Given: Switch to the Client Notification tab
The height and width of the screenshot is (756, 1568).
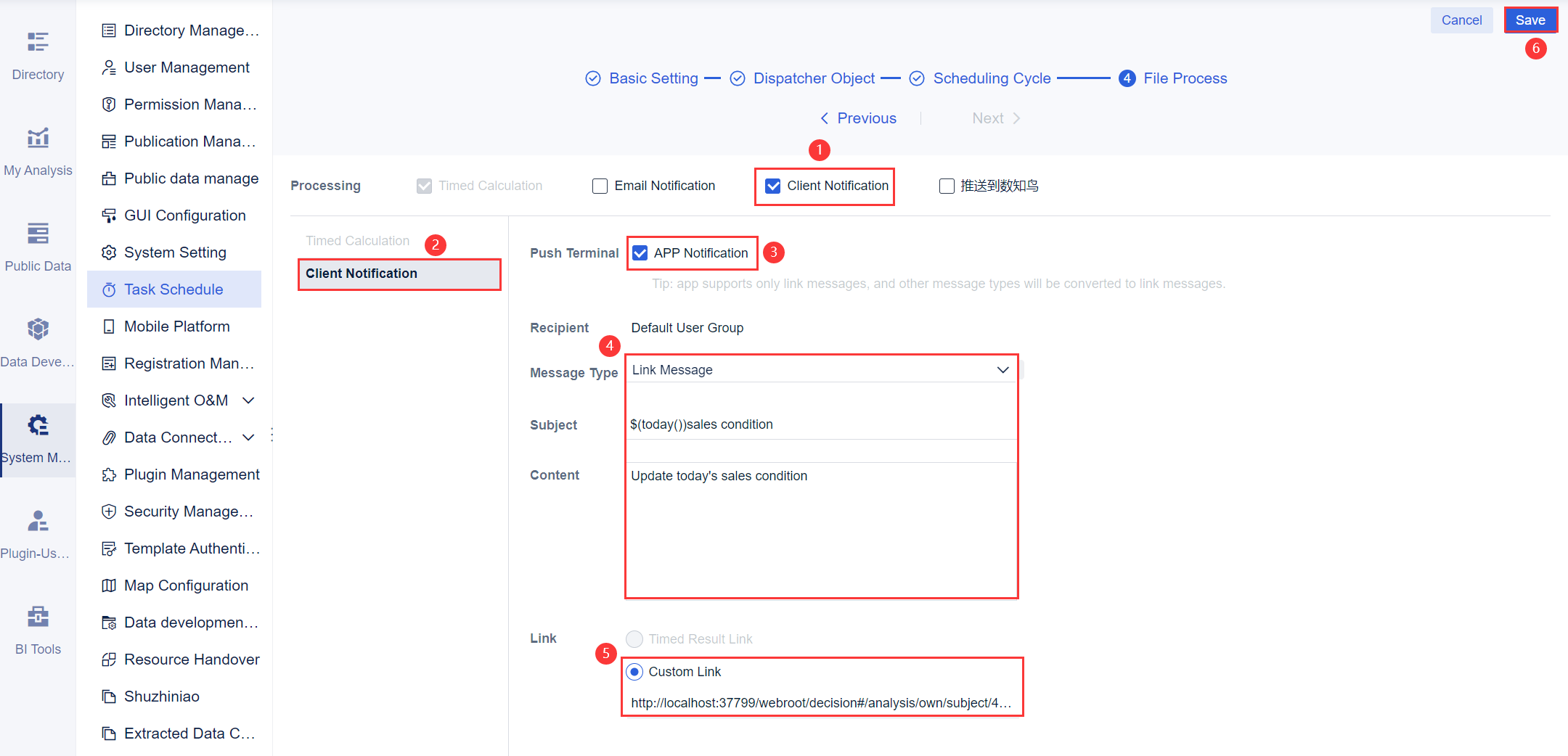Looking at the screenshot, I should (399, 274).
